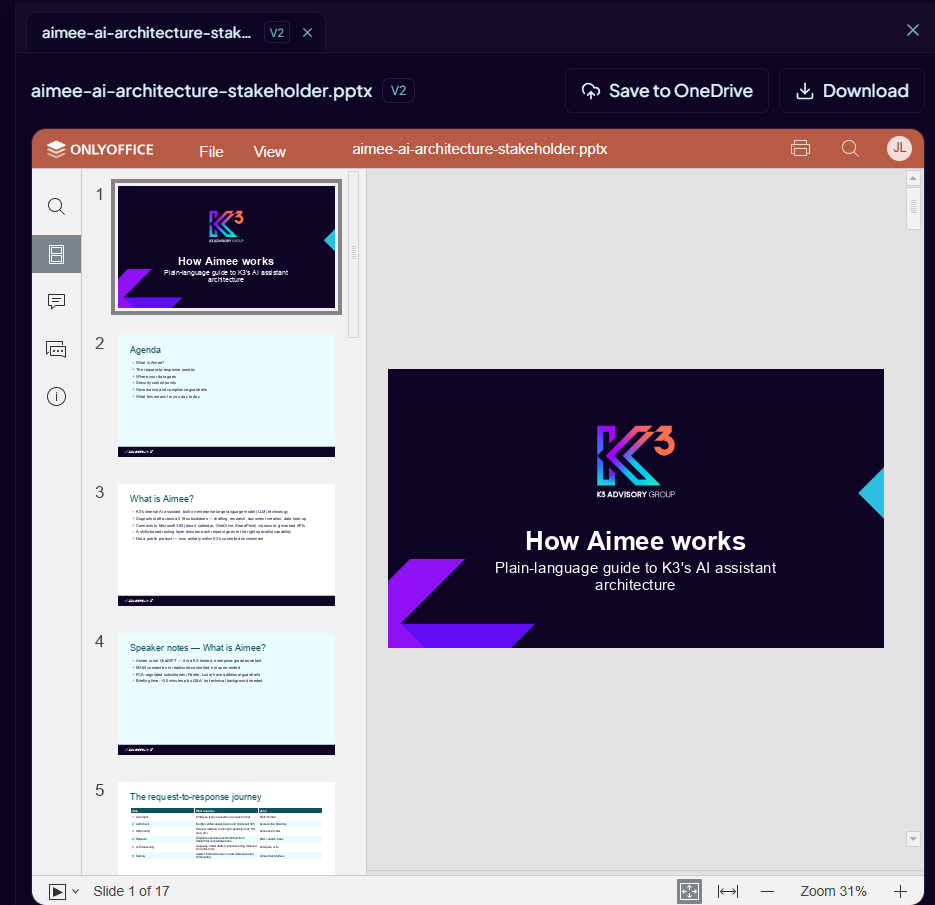This screenshot has width=935, height=905.
Task: Click the header search magnifier icon
Action: (x=850, y=148)
